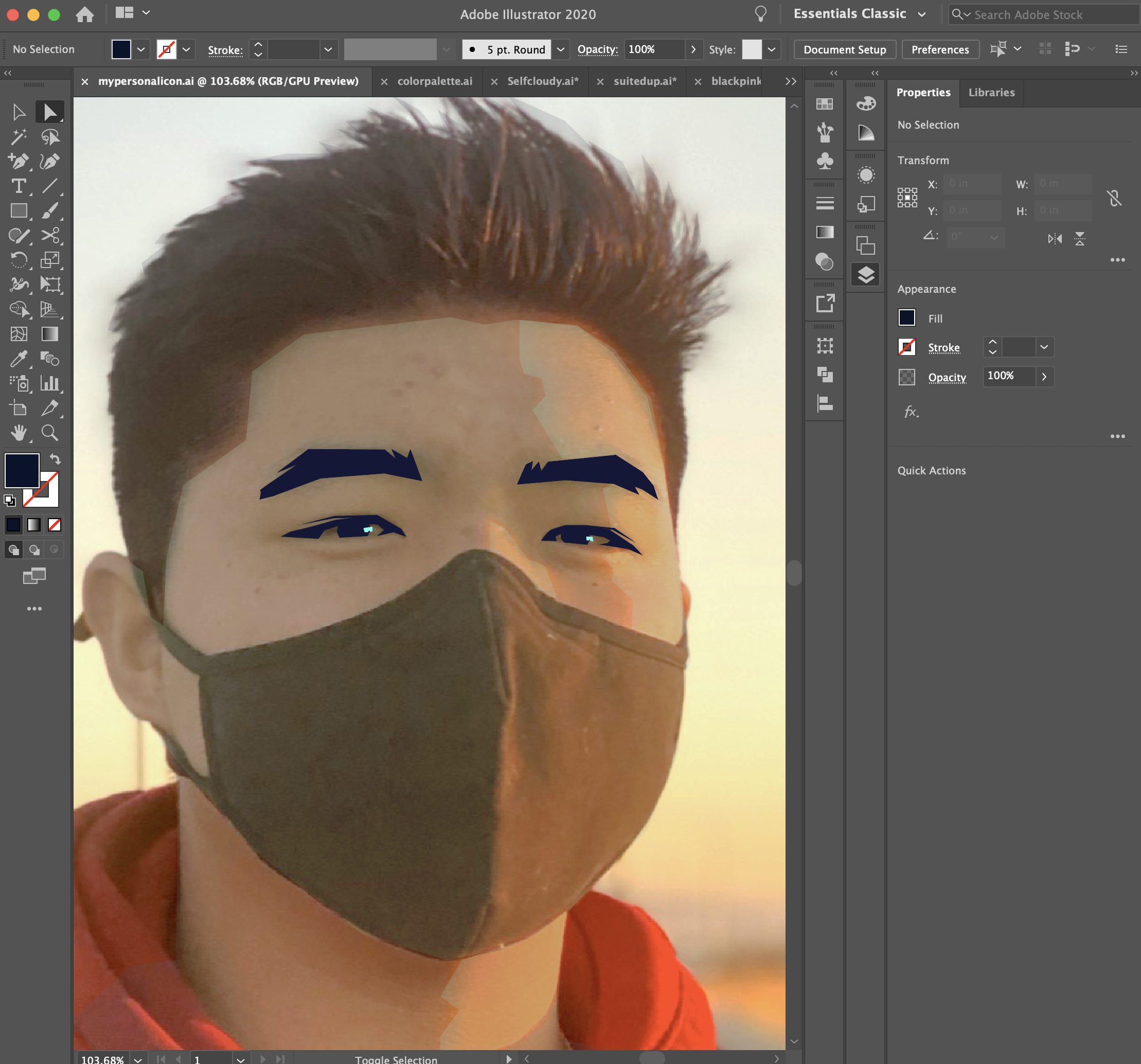This screenshot has width=1141, height=1064.
Task: Toggle Draw Behind mode
Action: tap(34, 550)
